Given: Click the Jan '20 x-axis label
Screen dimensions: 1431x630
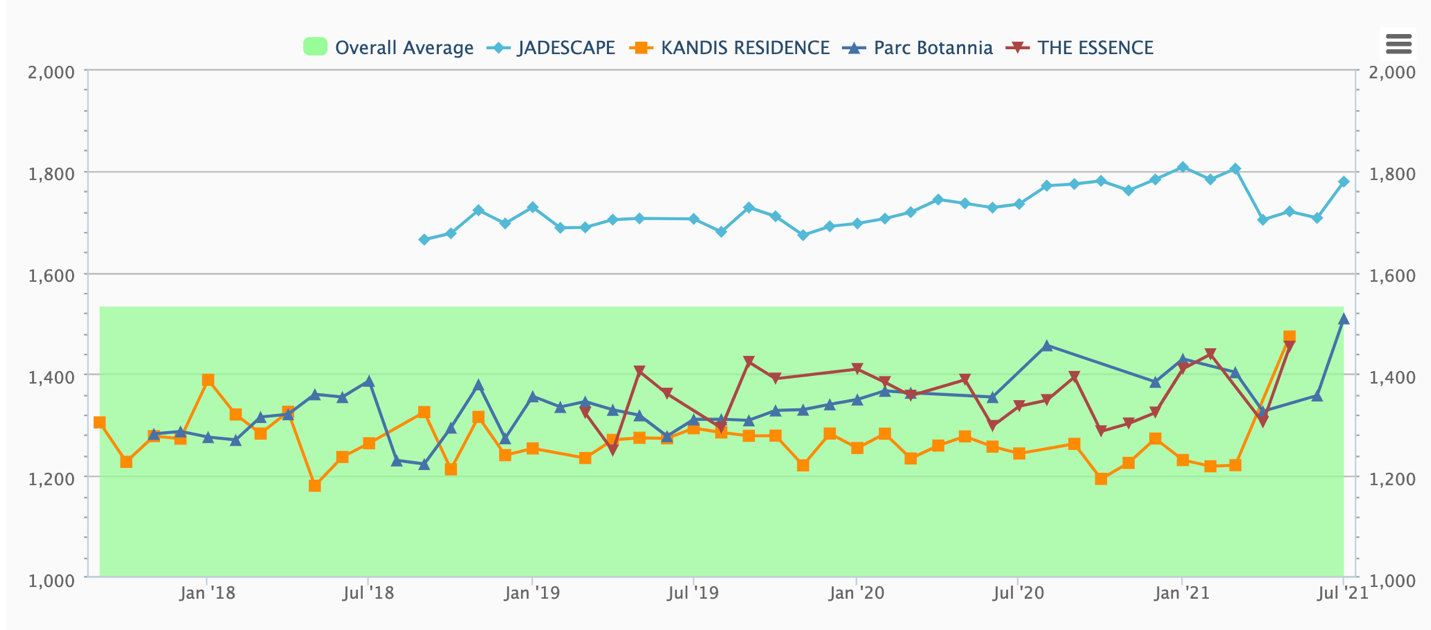Looking at the screenshot, I should click(x=856, y=593).
